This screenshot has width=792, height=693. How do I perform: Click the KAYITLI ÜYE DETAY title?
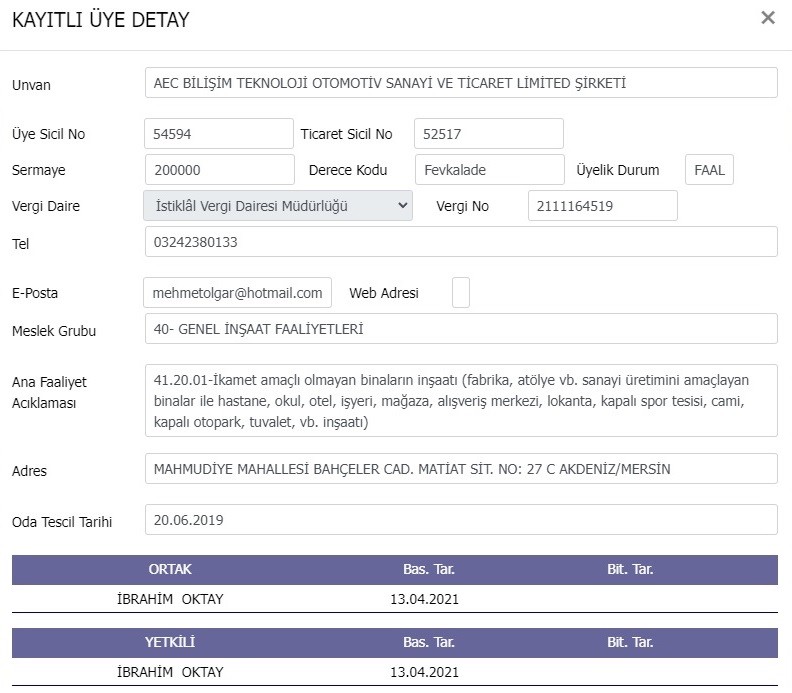pyautogui.click(x=101, y=20)
